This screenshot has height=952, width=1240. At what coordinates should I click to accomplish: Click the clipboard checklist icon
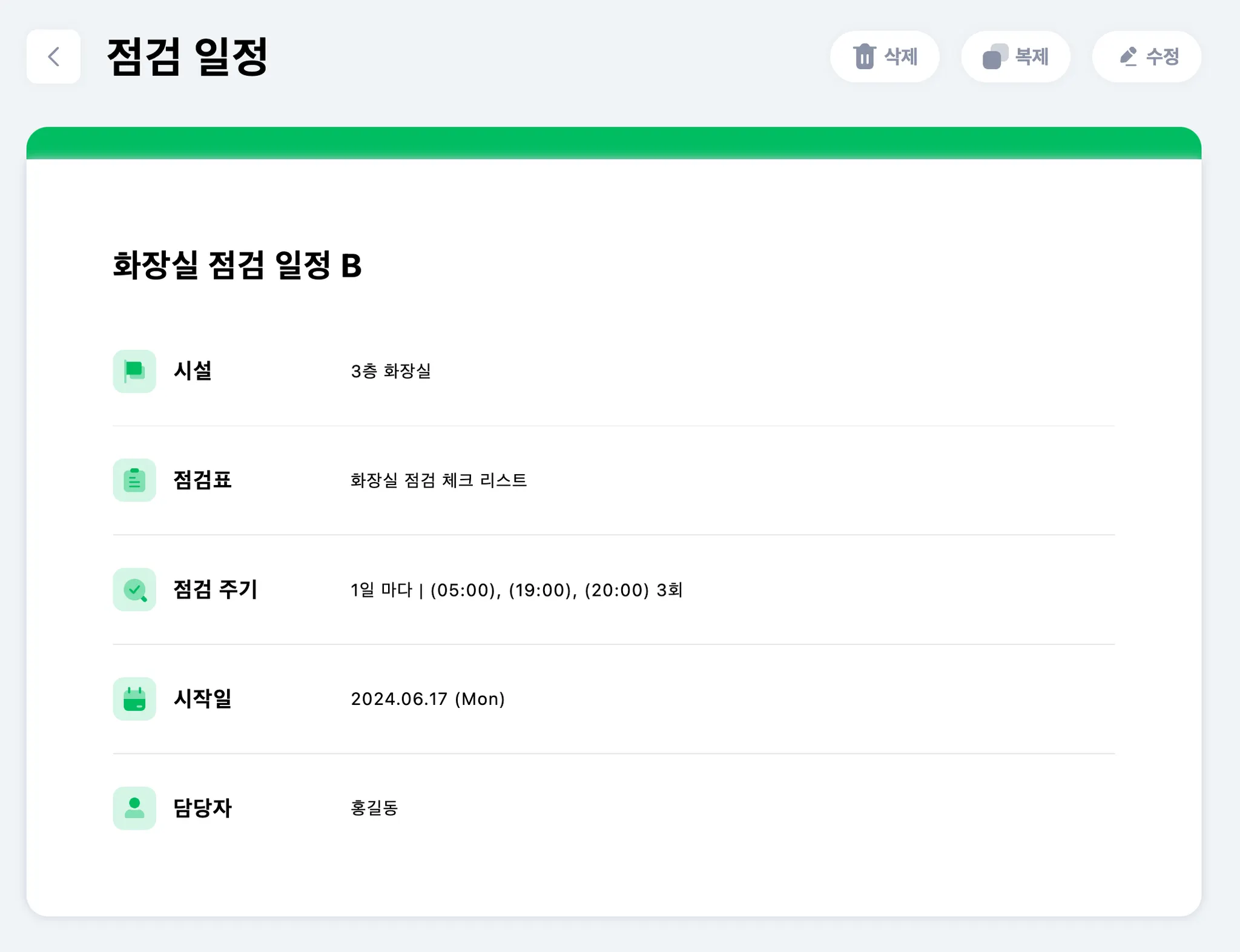coord(134,480)
